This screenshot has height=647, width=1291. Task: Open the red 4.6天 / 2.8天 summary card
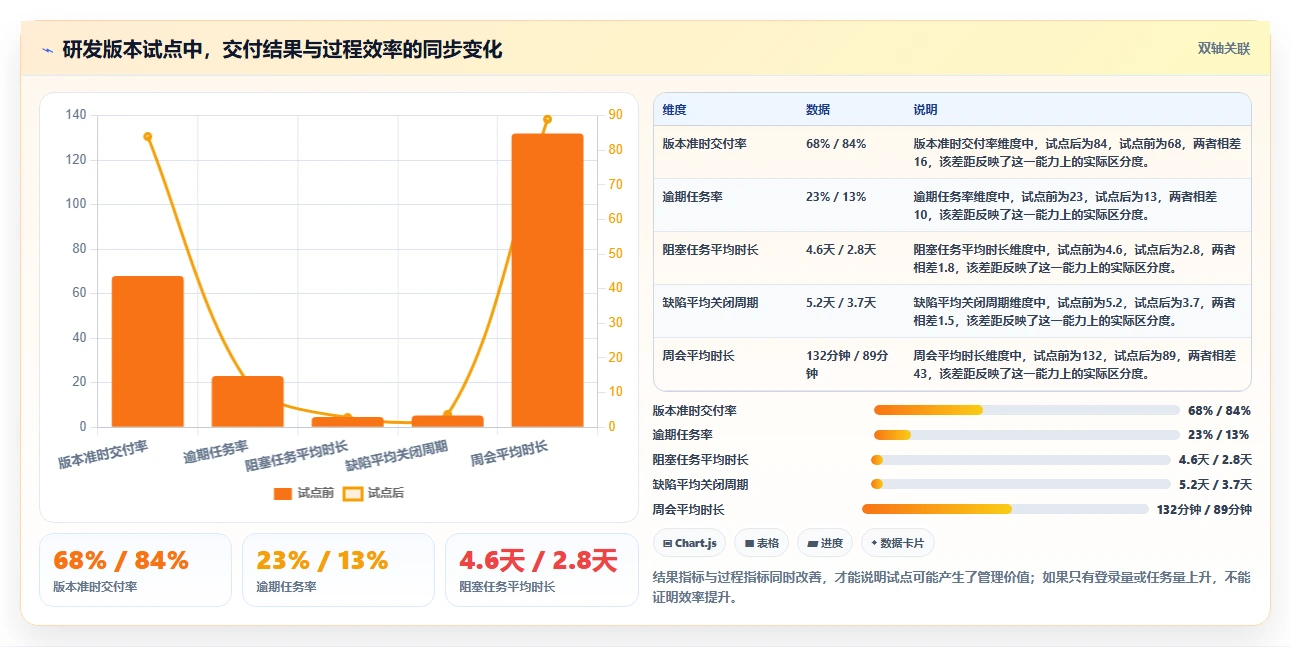click(x=541, y=570)
